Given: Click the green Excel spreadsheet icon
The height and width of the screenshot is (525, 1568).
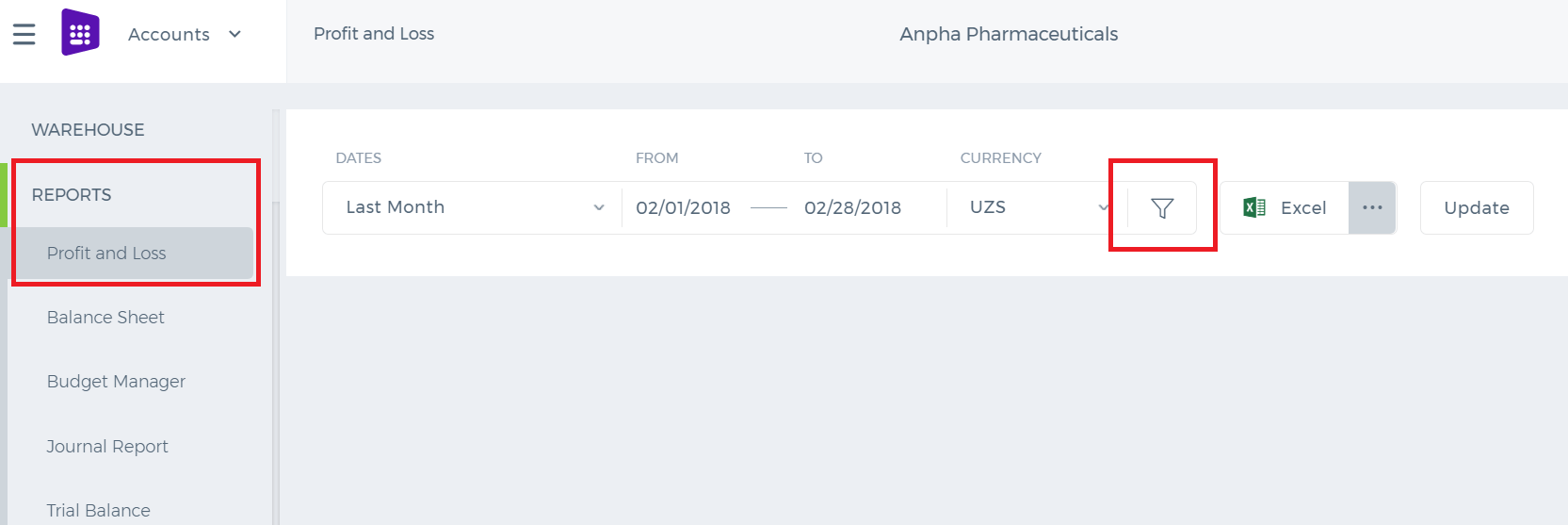Looking at the screenshot, I should click(1254, 207).
